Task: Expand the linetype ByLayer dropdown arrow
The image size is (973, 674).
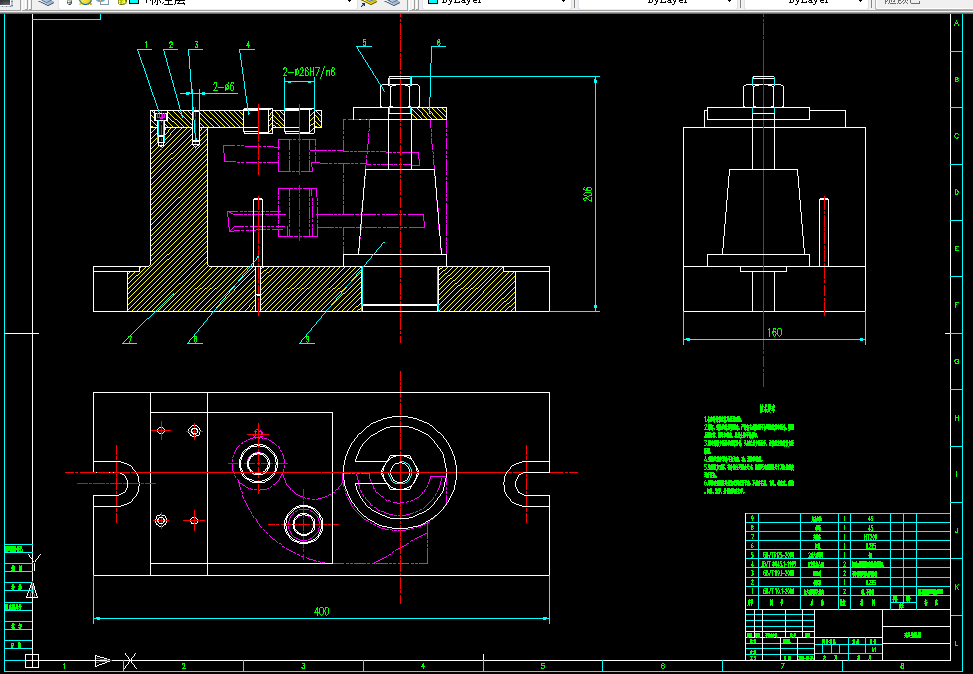Action: tap(729, 2)
